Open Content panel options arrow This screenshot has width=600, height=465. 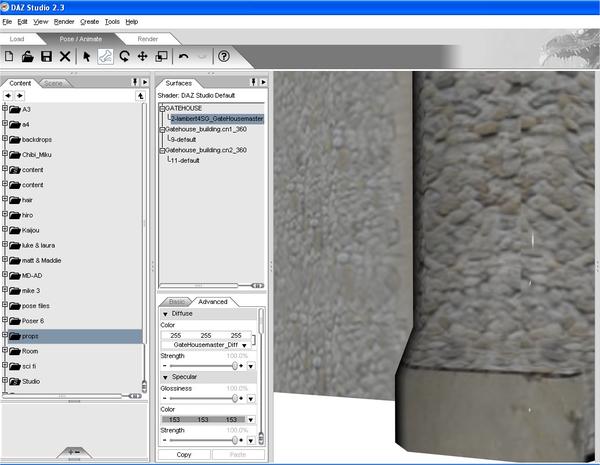[x=145, y=82]
